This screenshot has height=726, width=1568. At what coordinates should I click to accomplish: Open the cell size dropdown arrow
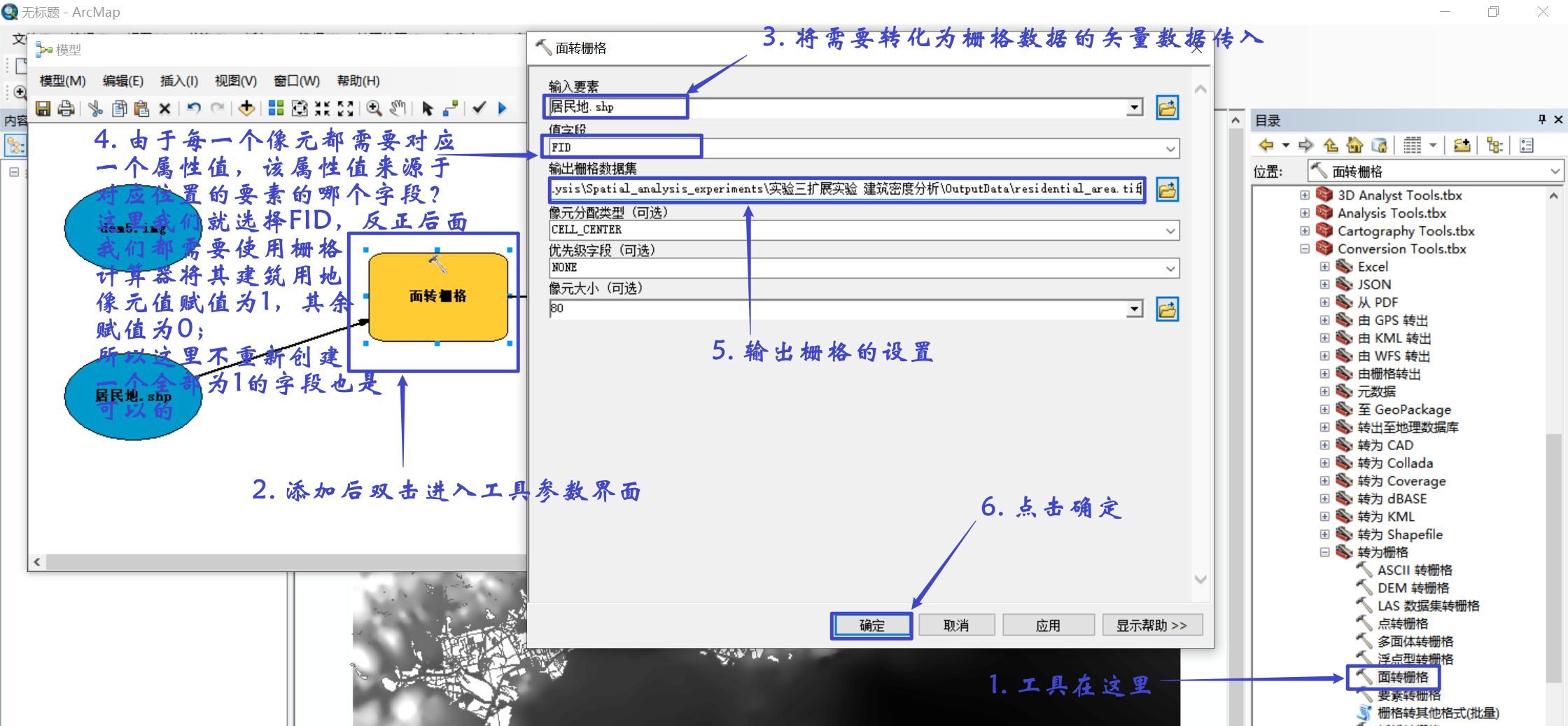1135,309
